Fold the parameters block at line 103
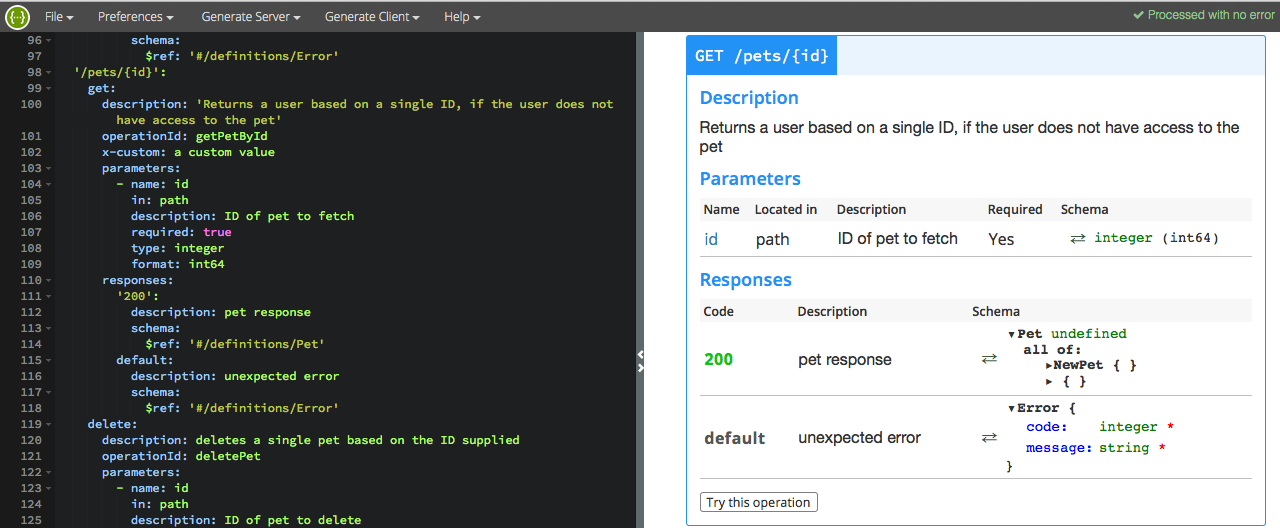Viewport: 1280px width, 528px height. coord(49,169)
